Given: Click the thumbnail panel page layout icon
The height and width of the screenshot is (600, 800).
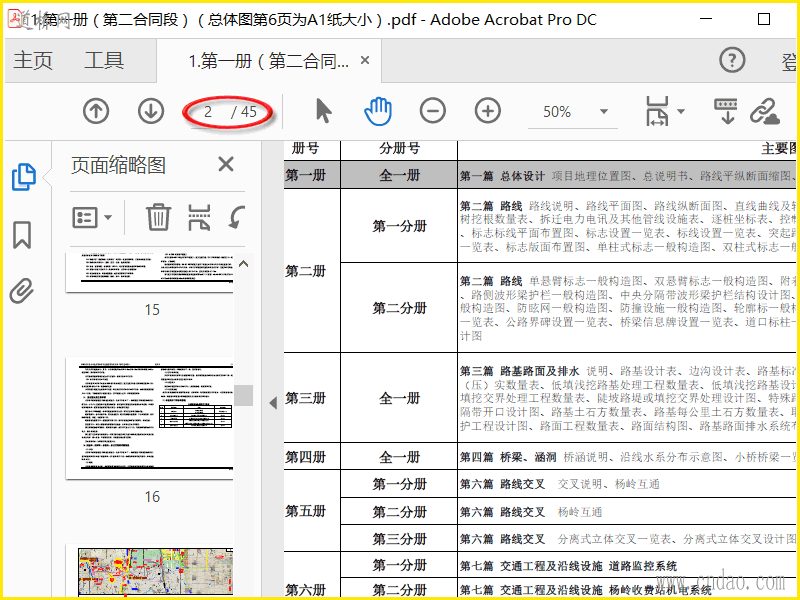Looking at the screenshot, I should point(199,218).
